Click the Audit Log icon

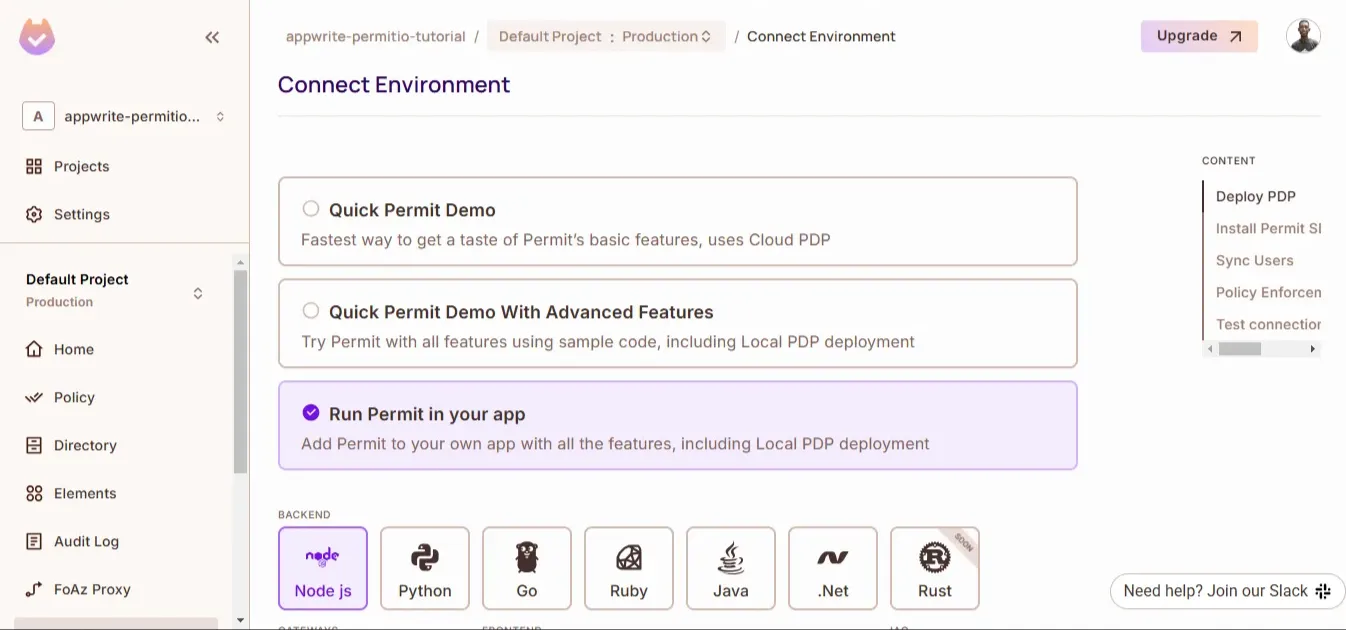(34, 541)
